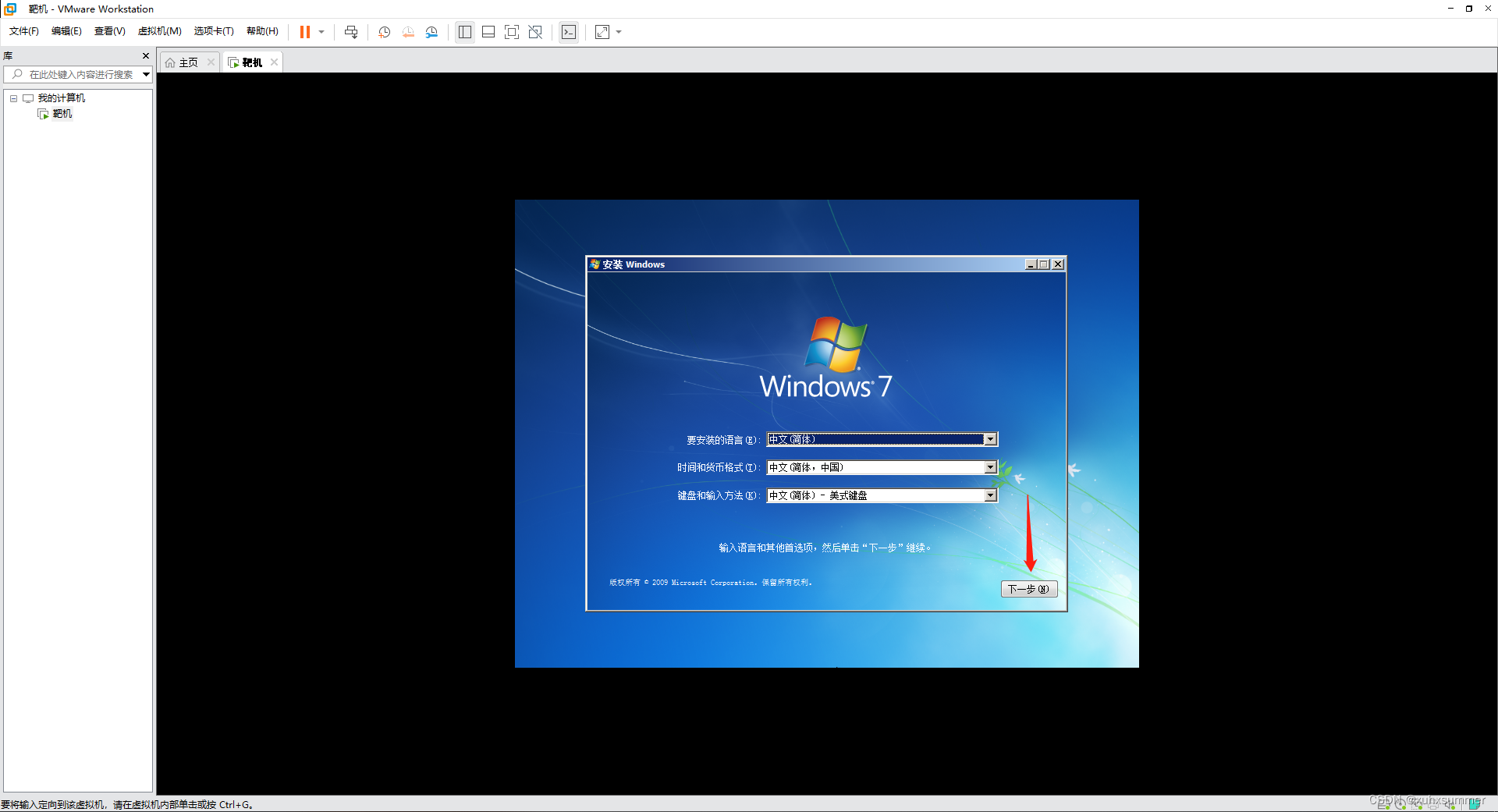The width and height of the screenshot is (1498, 812).
Task: Minimize the VMware Workstation window
Action: click(1450, 9)
